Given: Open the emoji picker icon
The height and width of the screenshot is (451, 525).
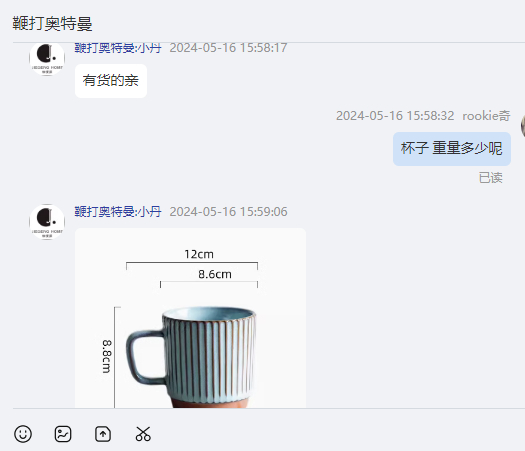Looking at the screenshot, I should pyautogui.click(x=23, y=434).
